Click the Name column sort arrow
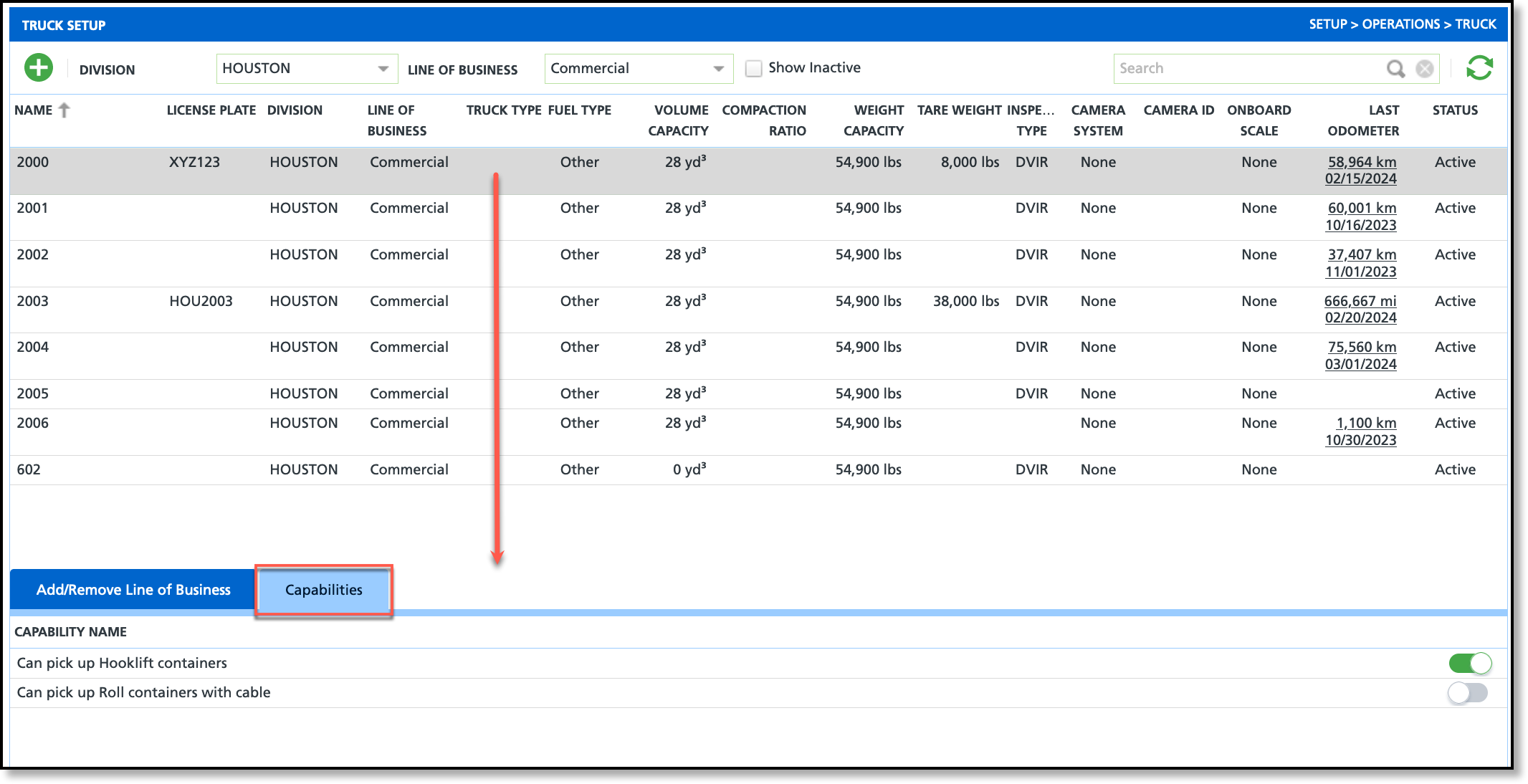 pyautogui.click(x=65, y=110)
